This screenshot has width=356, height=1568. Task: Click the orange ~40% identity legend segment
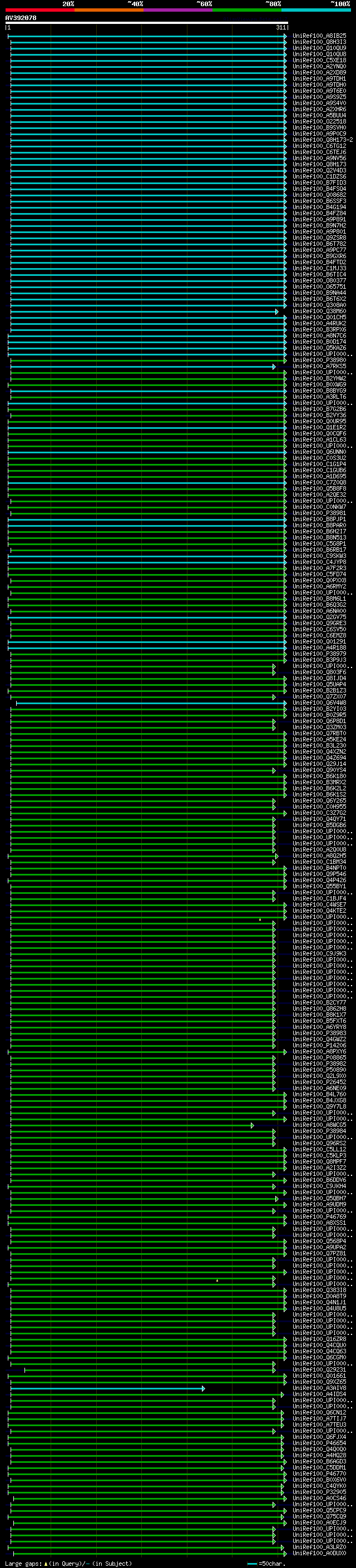(109, 10)
